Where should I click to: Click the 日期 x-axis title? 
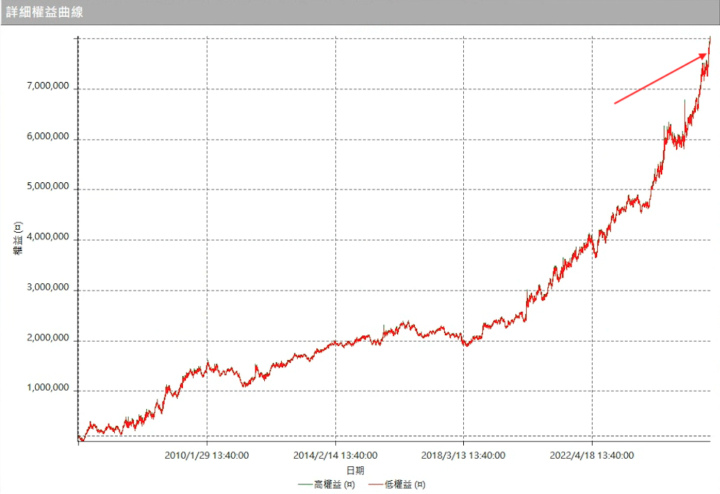pos(355,470)
